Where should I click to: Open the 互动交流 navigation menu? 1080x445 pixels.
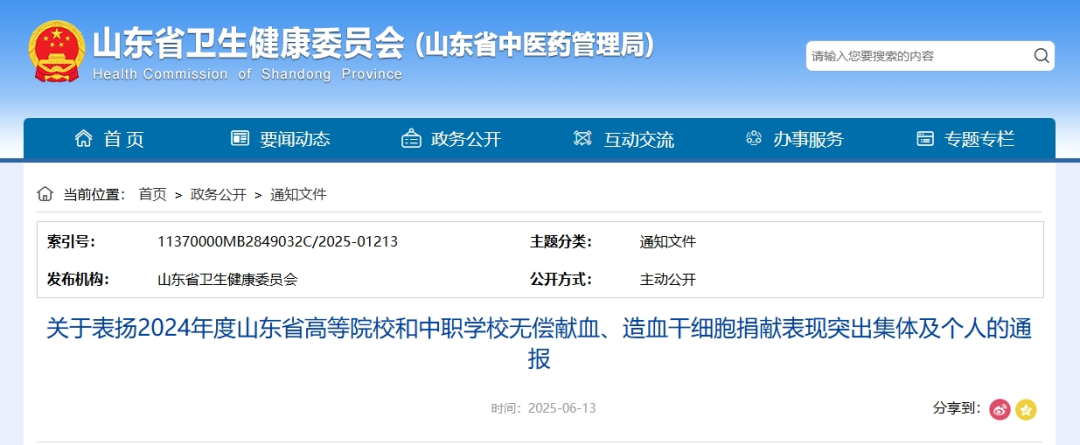(639, 139)
